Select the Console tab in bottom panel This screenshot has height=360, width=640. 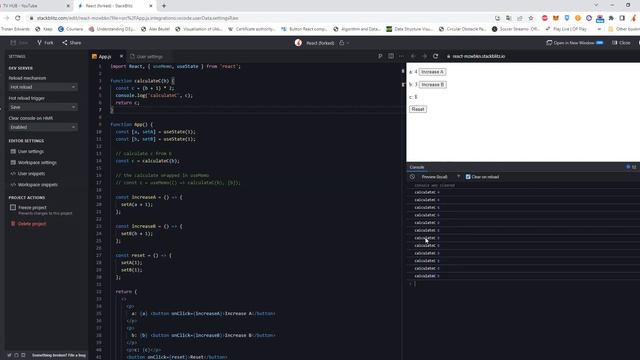tap(417, 167)
